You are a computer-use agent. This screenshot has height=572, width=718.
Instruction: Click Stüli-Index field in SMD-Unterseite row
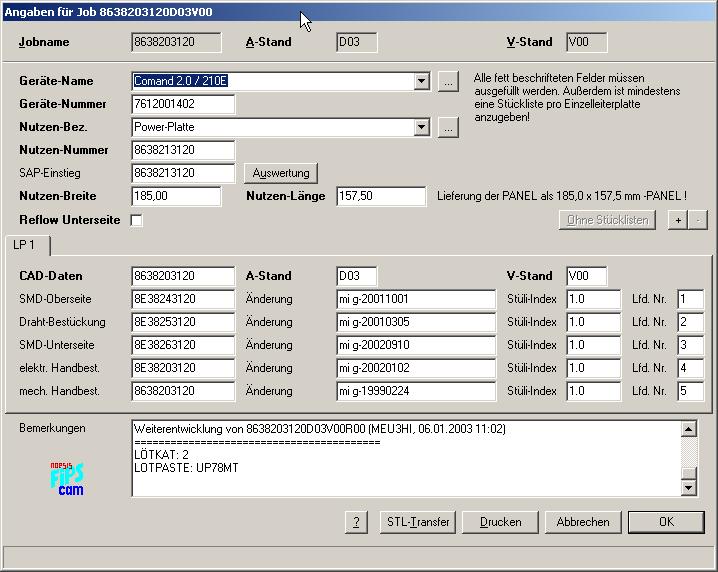pyautogui.click(x=593, y=345)
